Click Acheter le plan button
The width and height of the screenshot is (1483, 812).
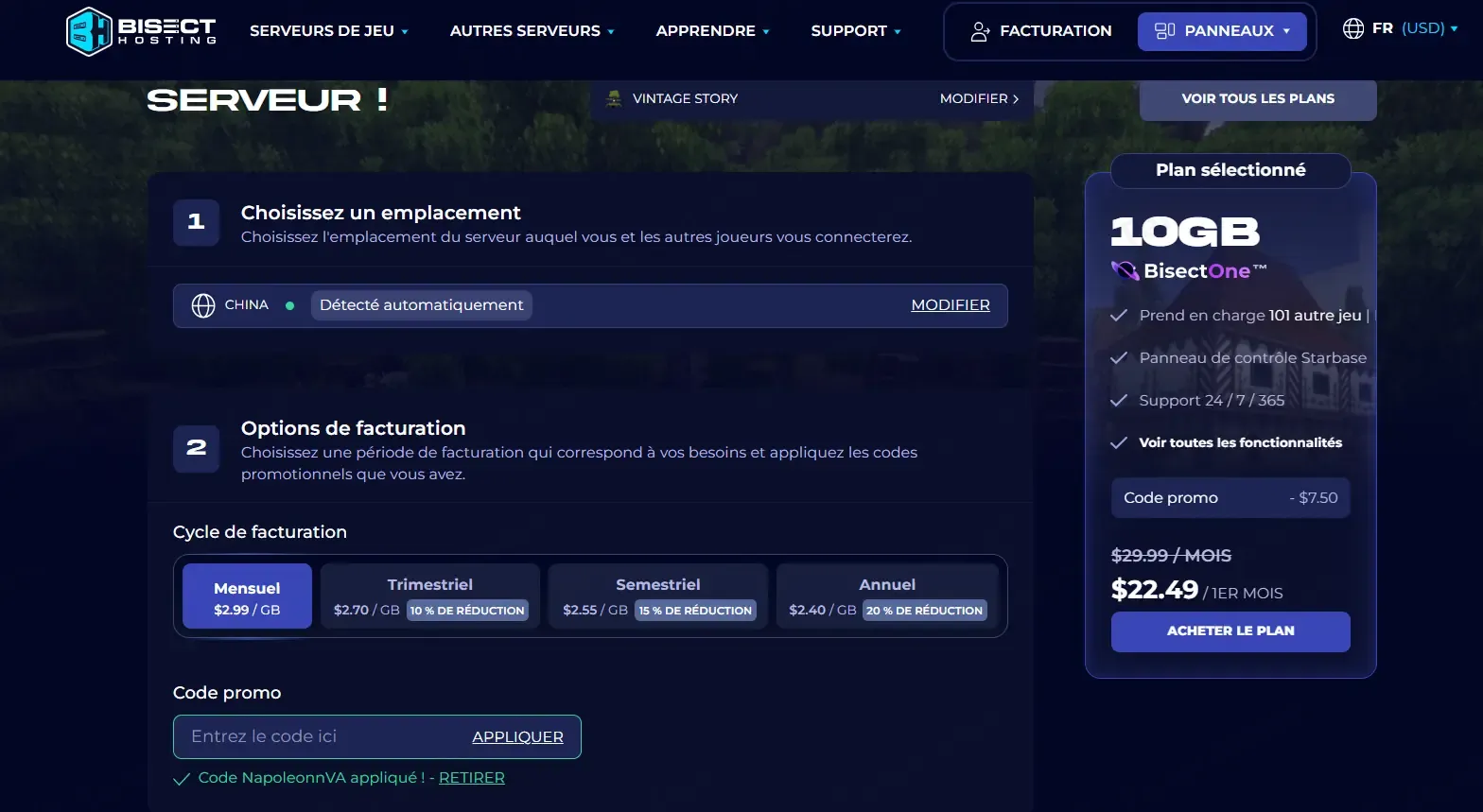[x=1230, y=631]
